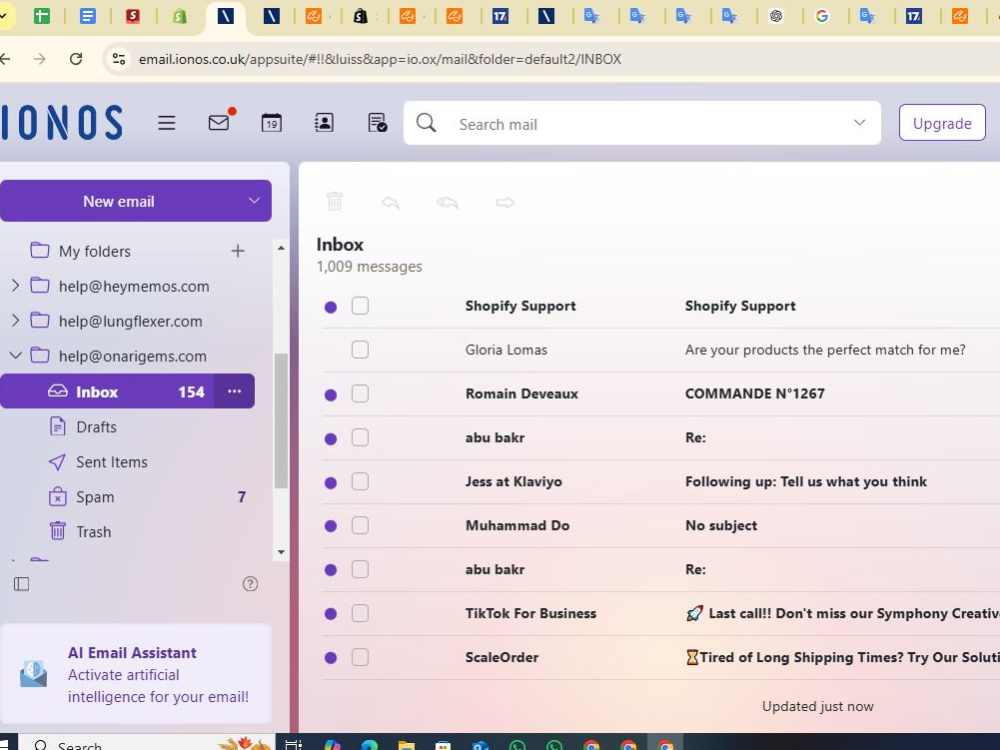Open the No subject email from Muhammad Do
The image size is (1000, 750).
[x=721, y=526]
